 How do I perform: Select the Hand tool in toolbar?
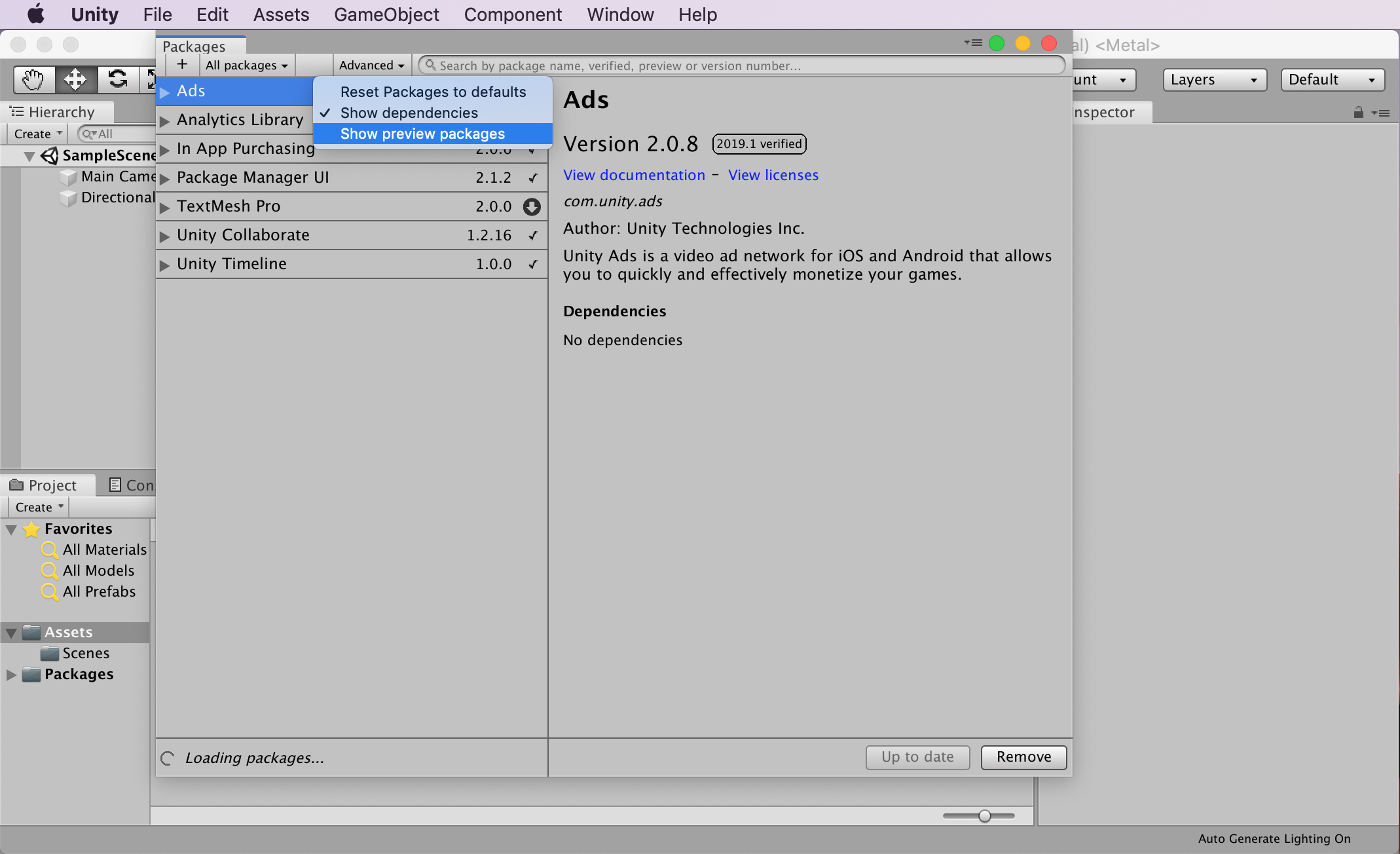coord(33,79)
